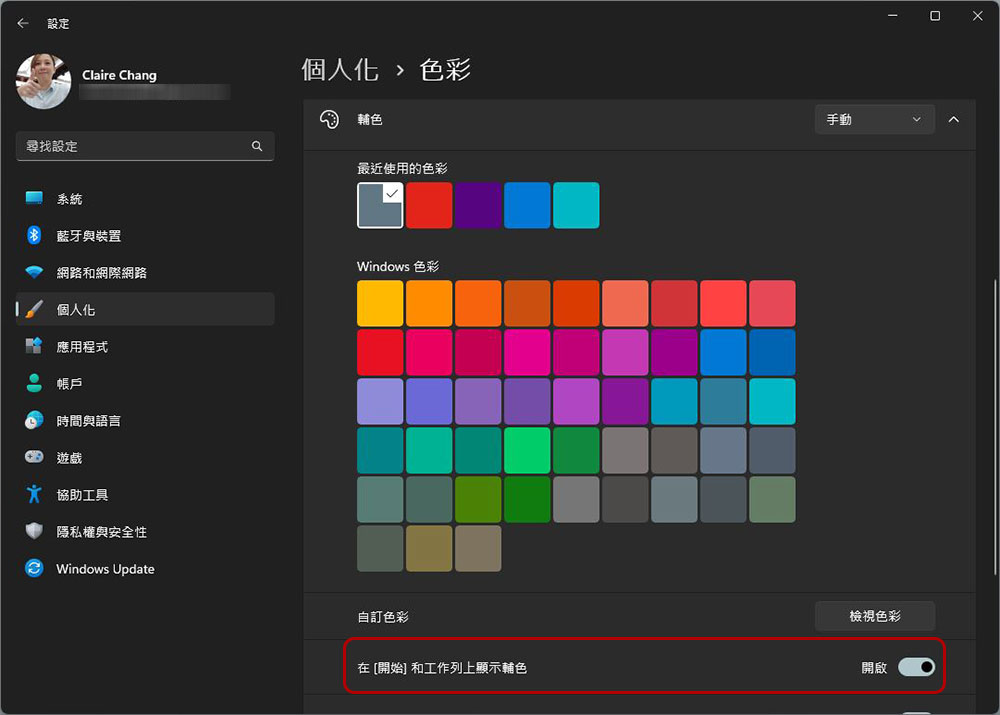Open the 手動 accent color dropdown
This screenshot has height=715, width=1000.
(874, 119)
